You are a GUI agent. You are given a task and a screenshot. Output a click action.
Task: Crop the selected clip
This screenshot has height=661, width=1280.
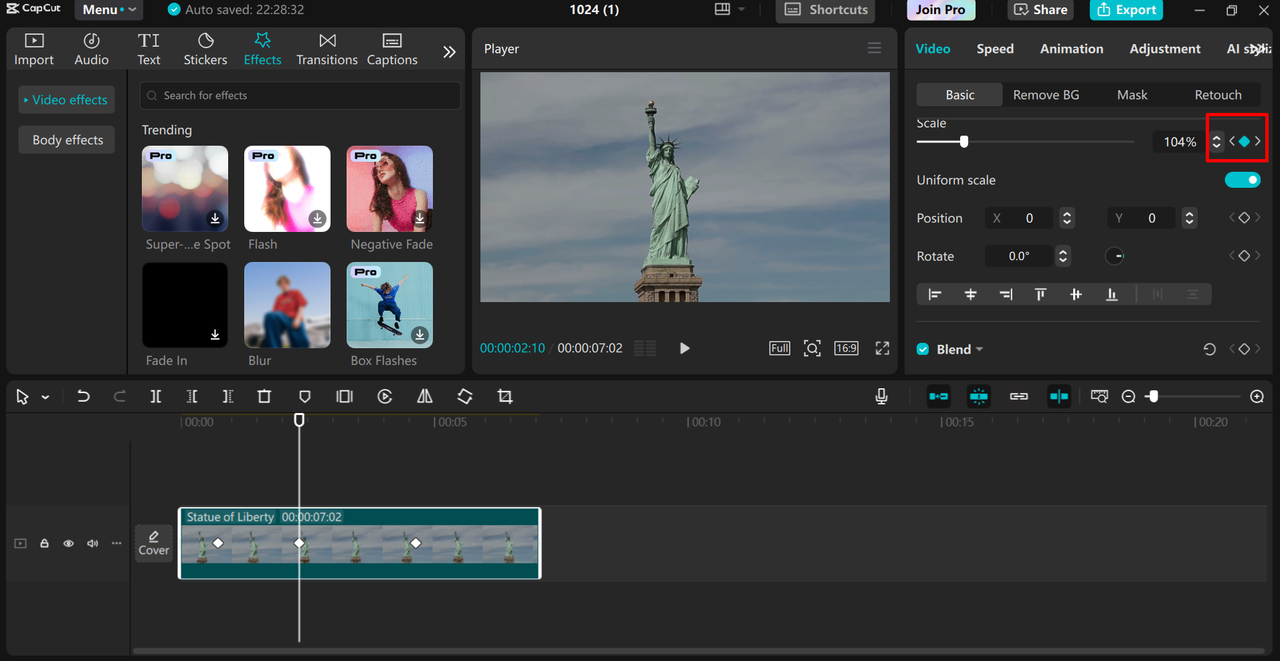(x=505, y=397)
